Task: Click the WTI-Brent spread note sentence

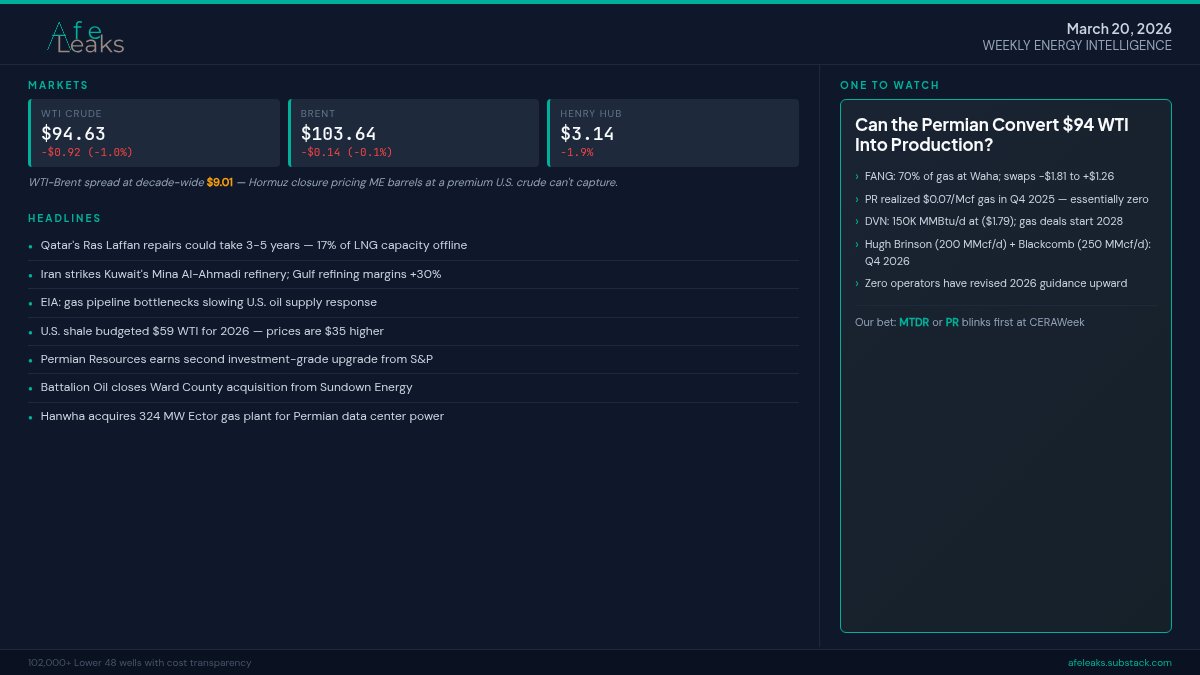Action: coord(323,182)
